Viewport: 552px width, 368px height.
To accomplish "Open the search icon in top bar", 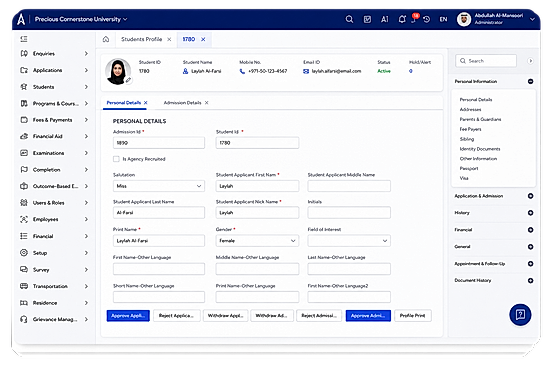I will click(349, 19).
